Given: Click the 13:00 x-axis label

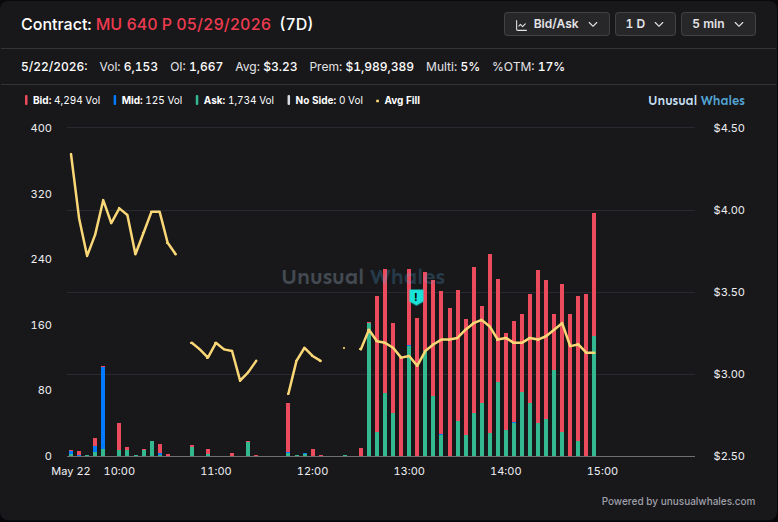Looking at the screenshot, I should click(409, 471).
